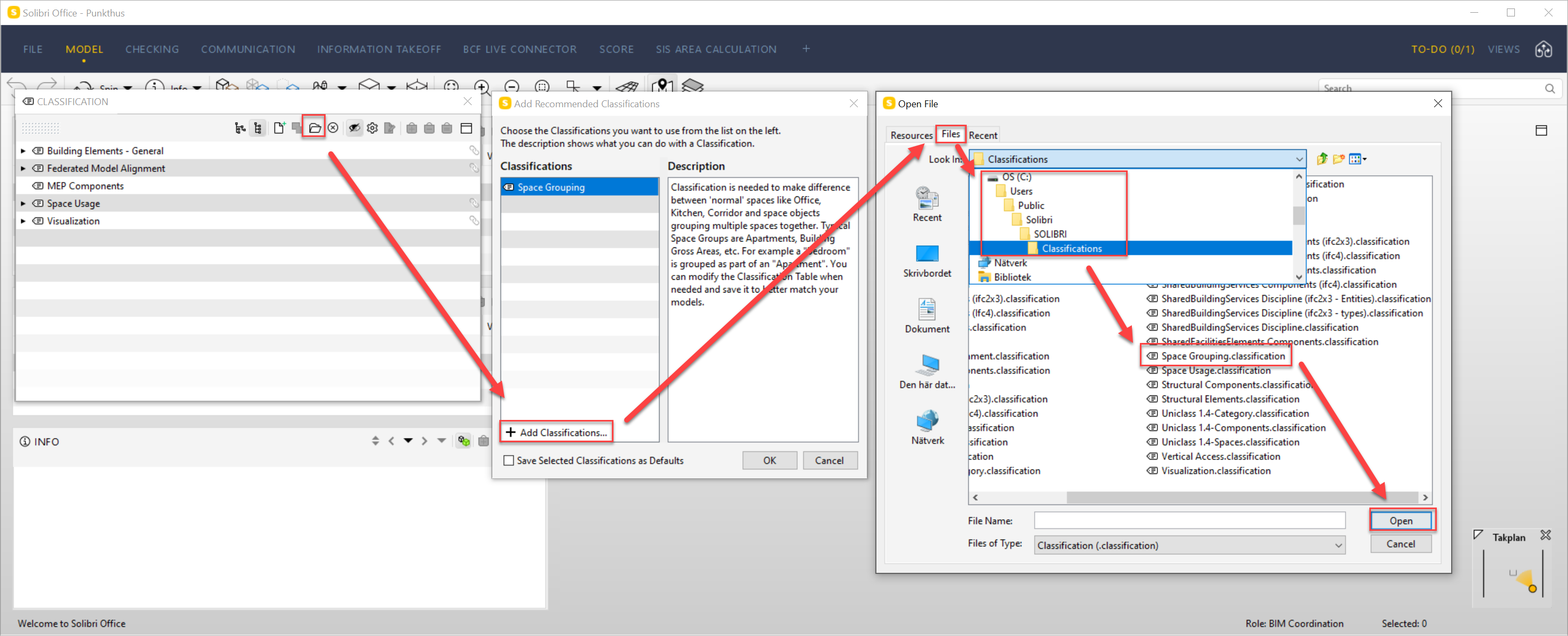
Task: Click the Look In list vertical scrollbar thumb
Action: pyautogui.click(x=1298, y=215)
